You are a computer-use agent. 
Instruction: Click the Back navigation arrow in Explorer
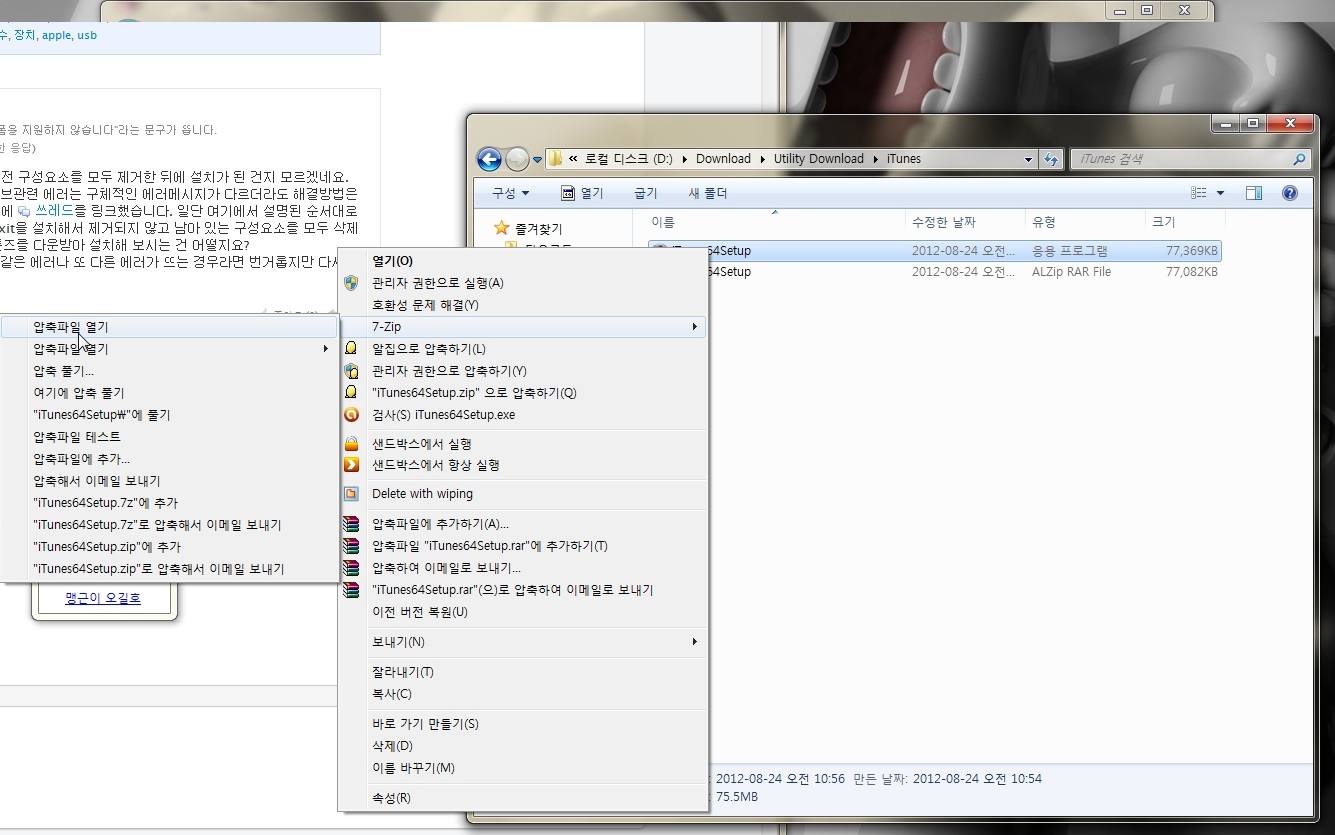[x=489, y=159]
